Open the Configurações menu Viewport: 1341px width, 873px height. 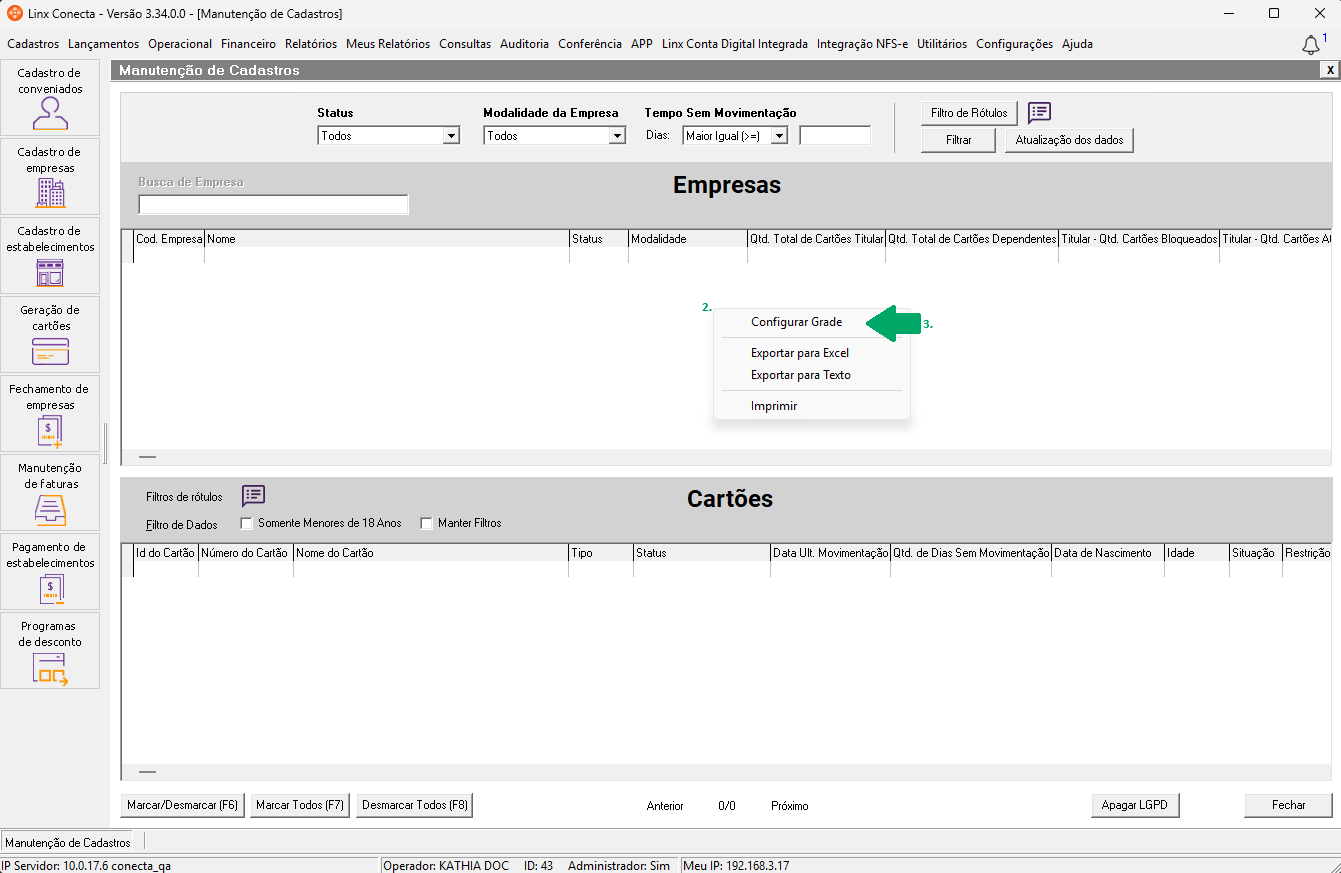click(x=1014, y=44)
